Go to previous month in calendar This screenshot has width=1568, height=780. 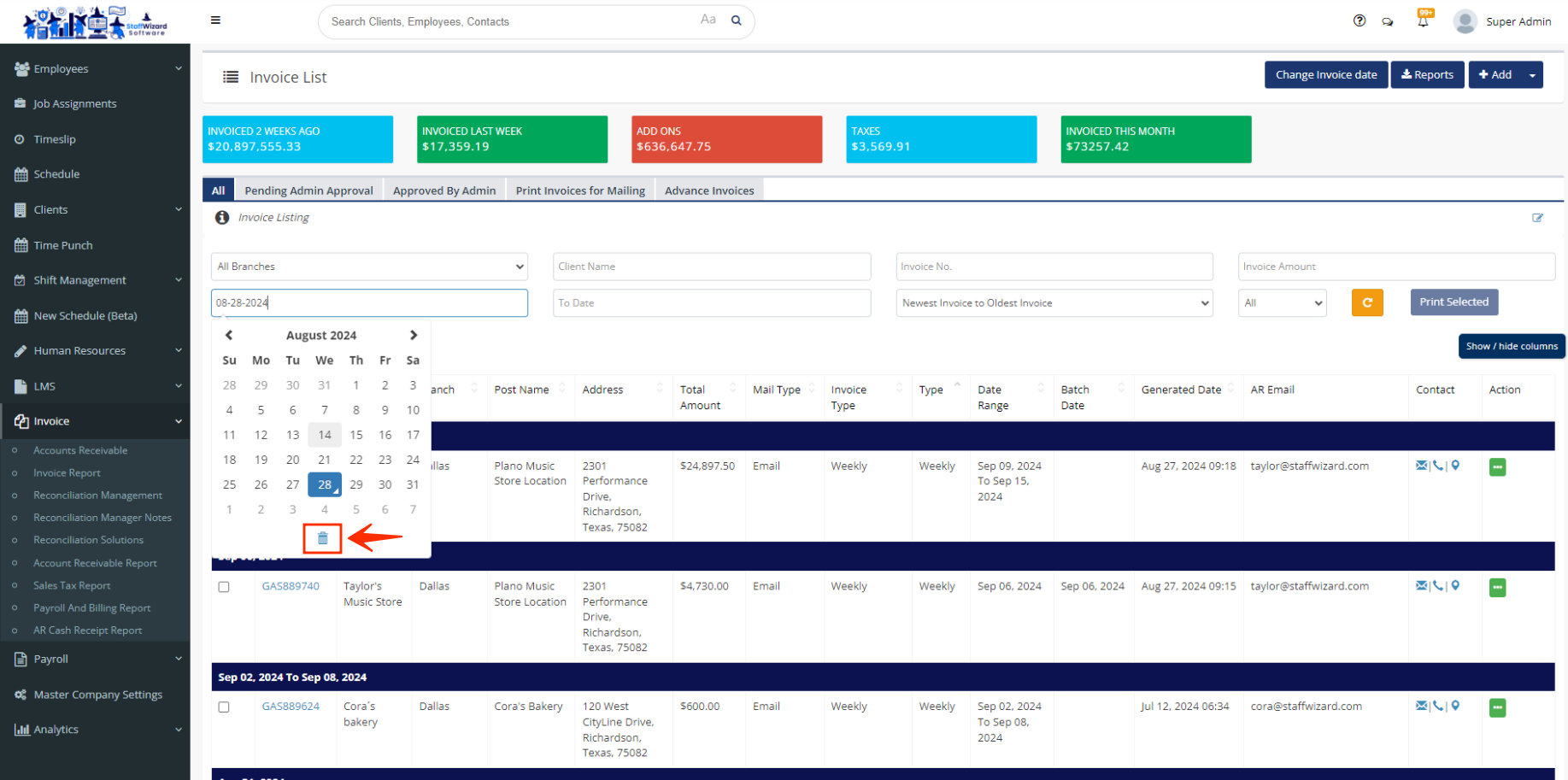point(229,335)
